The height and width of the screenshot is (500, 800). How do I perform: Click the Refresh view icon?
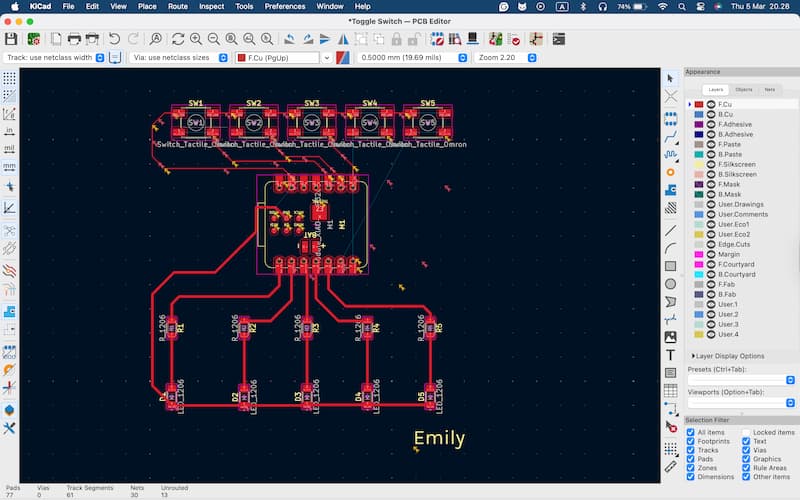tap(177, 39)
